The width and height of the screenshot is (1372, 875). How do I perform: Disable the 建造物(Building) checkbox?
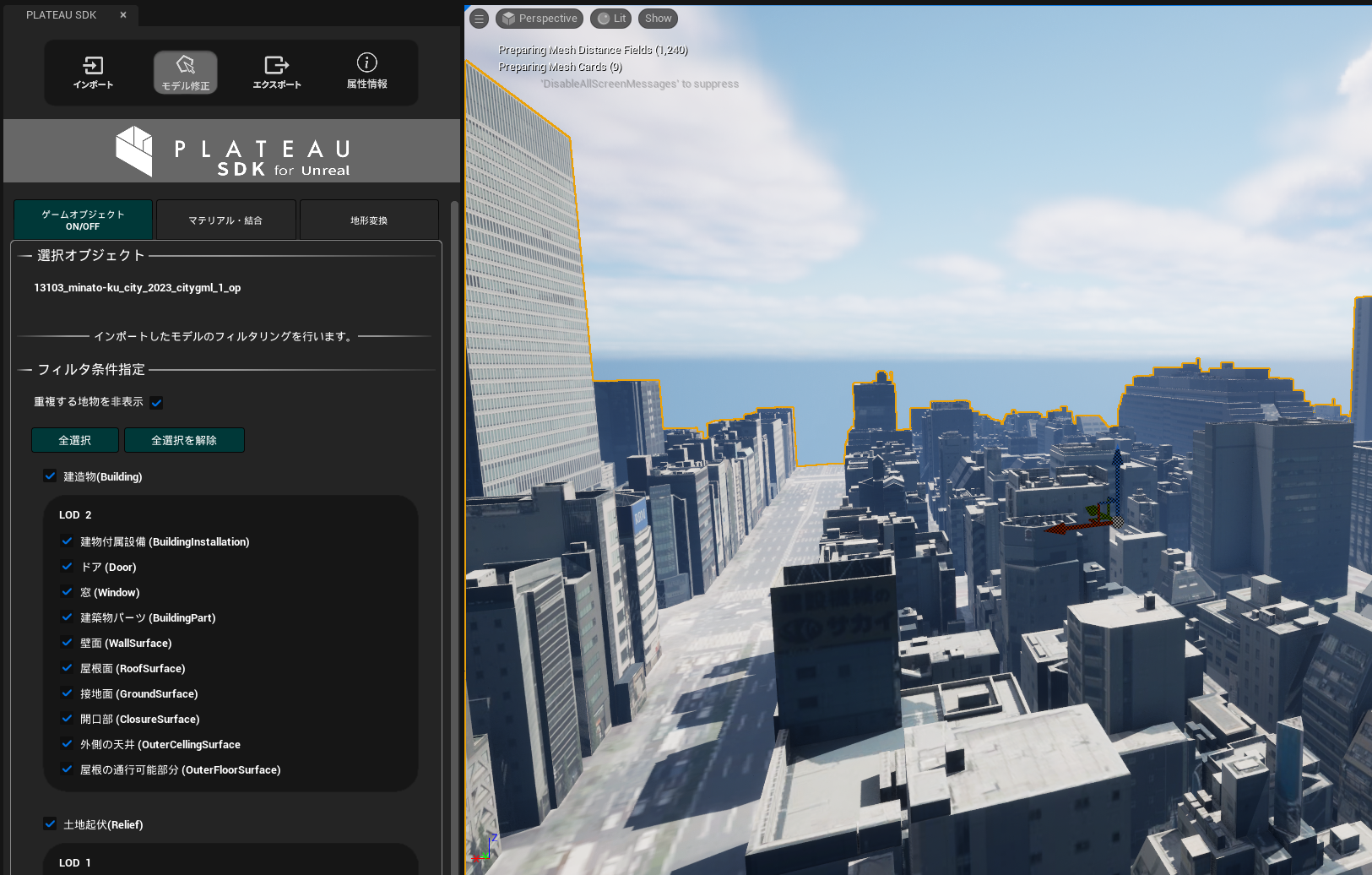(x=49, y=476)
